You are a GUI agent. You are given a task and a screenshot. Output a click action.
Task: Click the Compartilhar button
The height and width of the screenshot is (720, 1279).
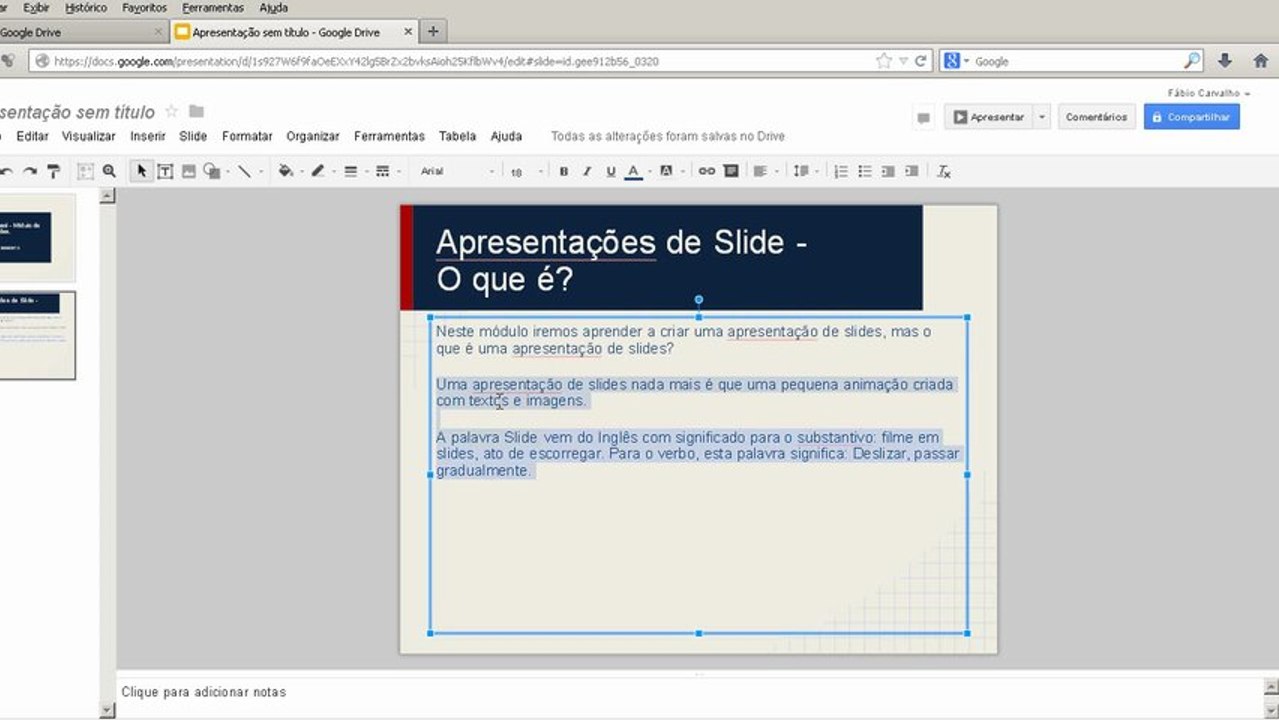click(x=1191, y=117)
